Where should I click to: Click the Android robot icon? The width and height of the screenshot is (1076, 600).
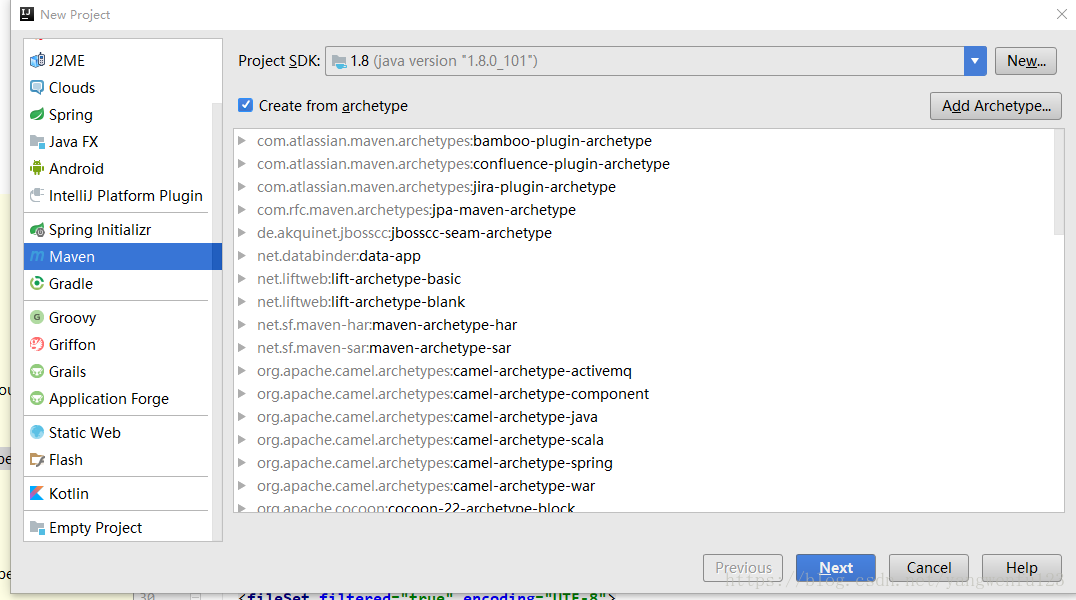37,168
